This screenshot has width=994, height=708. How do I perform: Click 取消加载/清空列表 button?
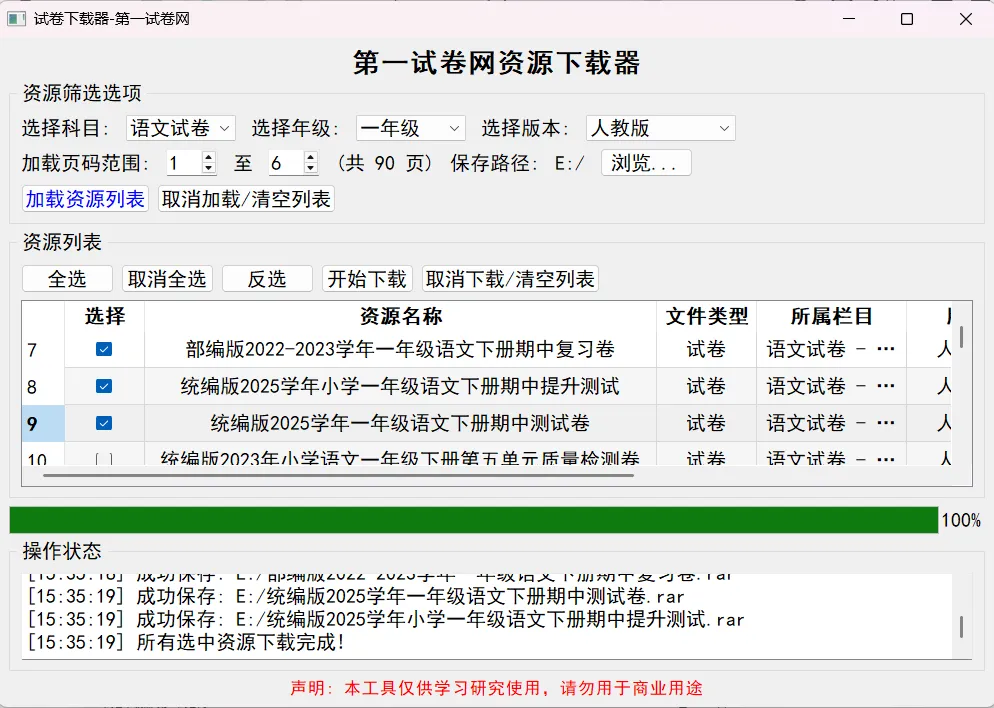(x=246, y=199)
